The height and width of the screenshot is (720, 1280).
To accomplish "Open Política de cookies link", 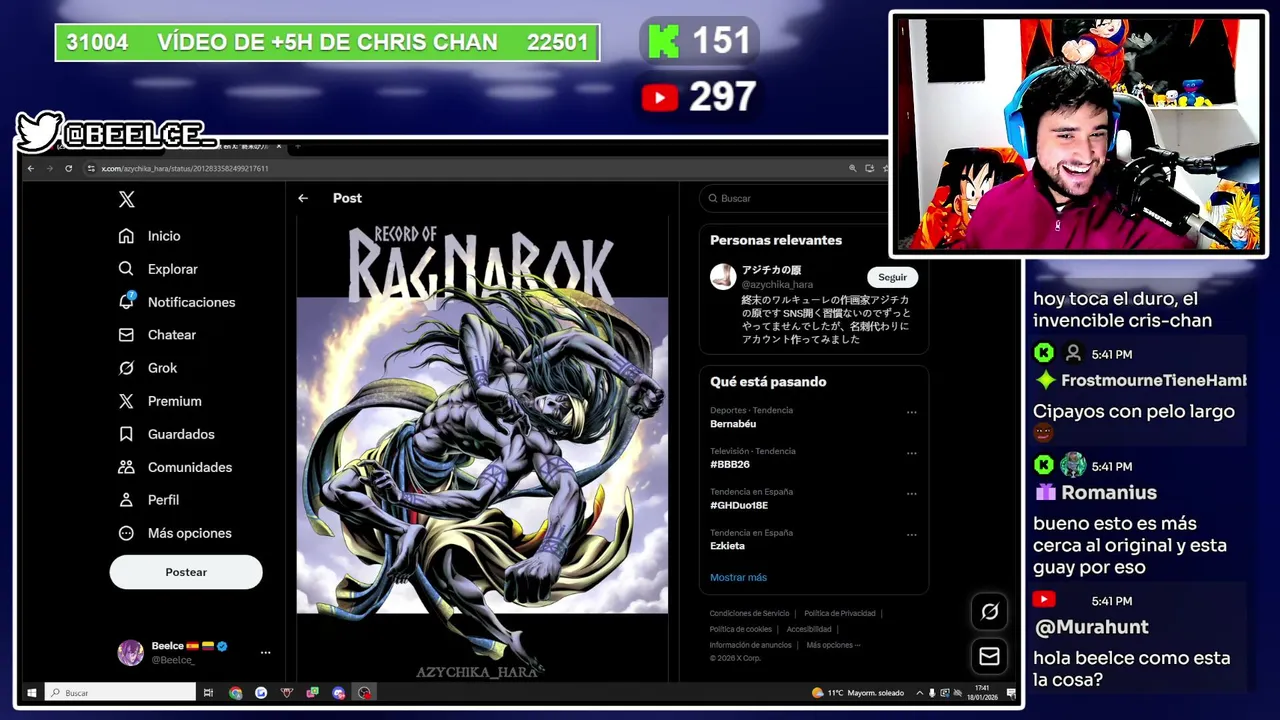I will click(740, 629).
